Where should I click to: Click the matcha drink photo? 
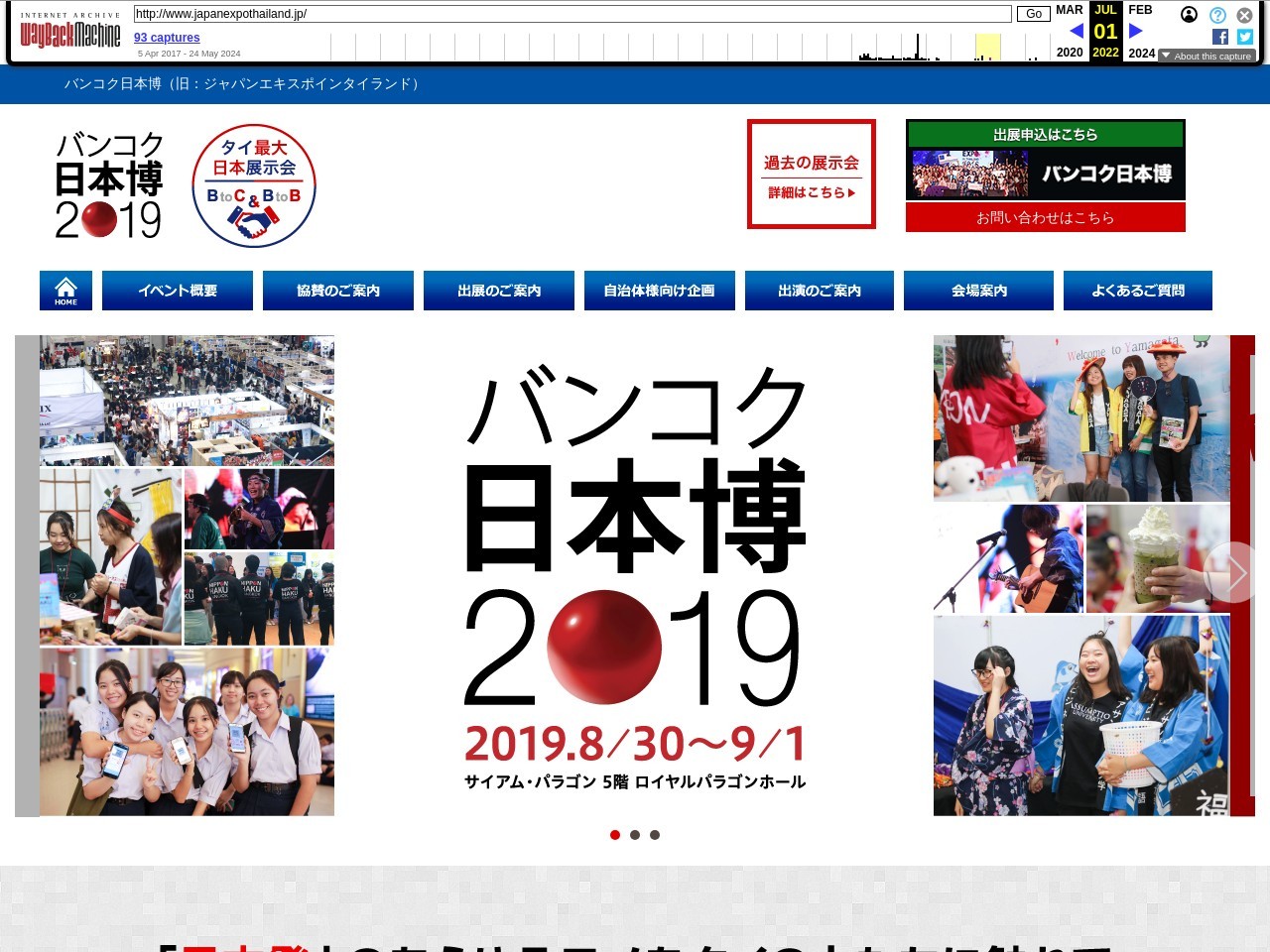[x=1158, y=558]
